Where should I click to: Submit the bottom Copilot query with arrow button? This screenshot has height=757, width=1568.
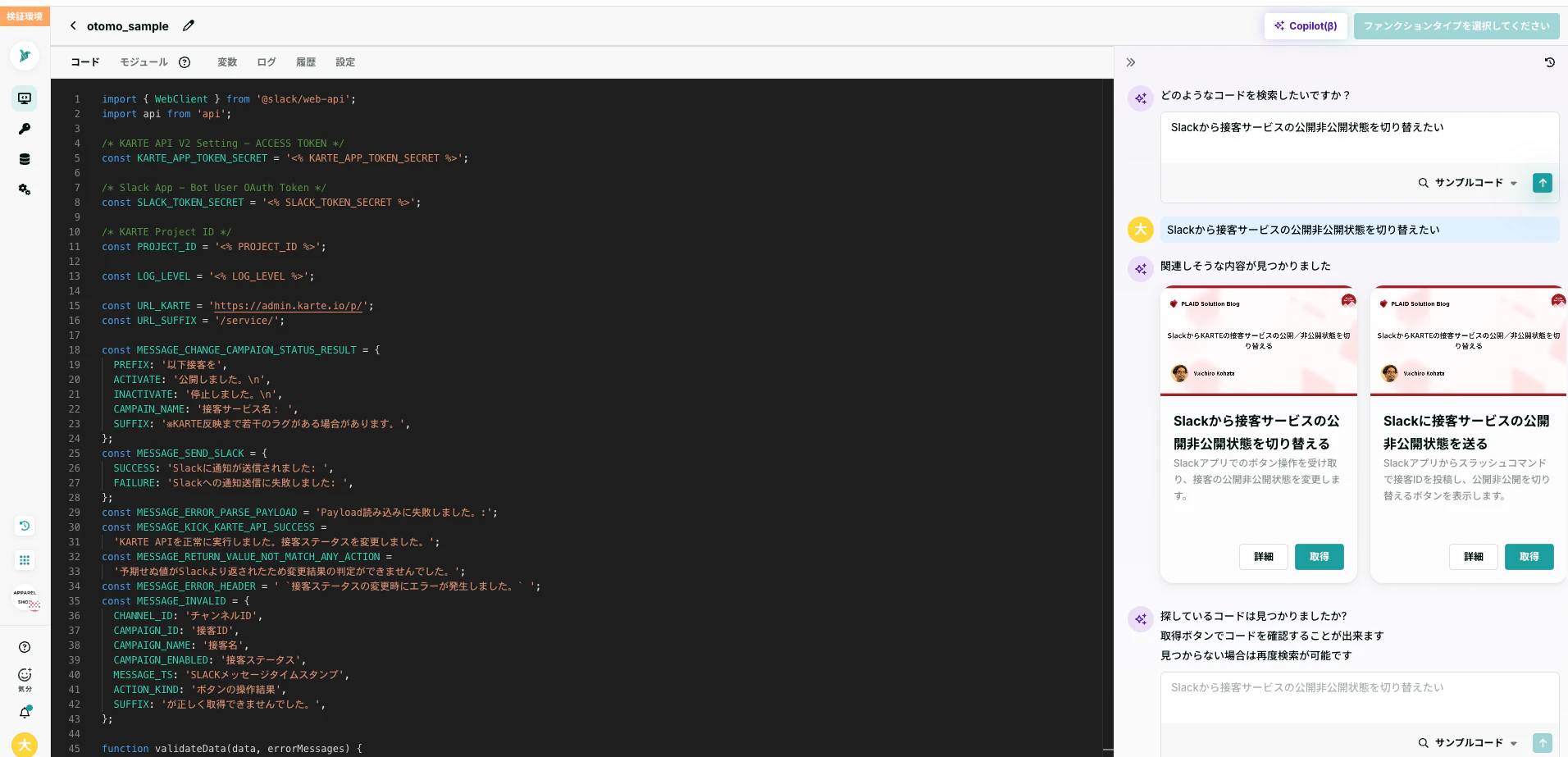pos(1543,743)
